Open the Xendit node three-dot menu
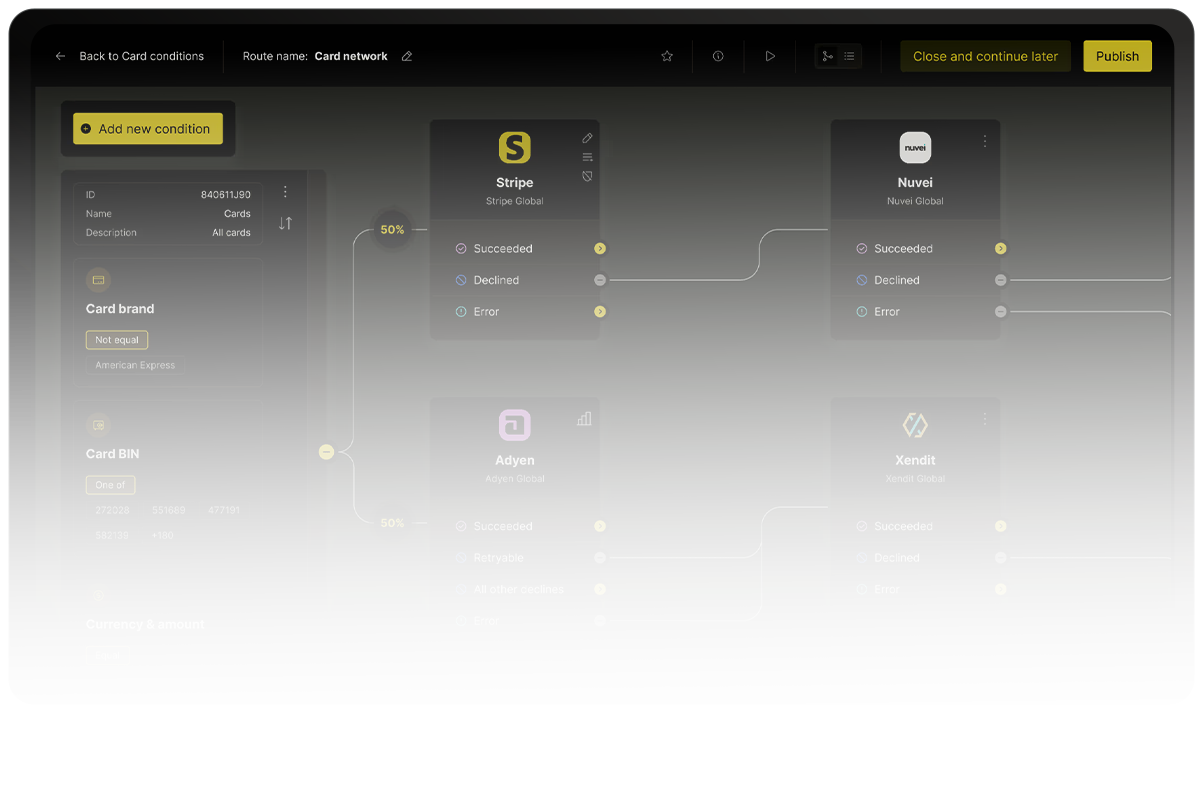The width and height of the screenshot is (1204, 785). [985, 419]
